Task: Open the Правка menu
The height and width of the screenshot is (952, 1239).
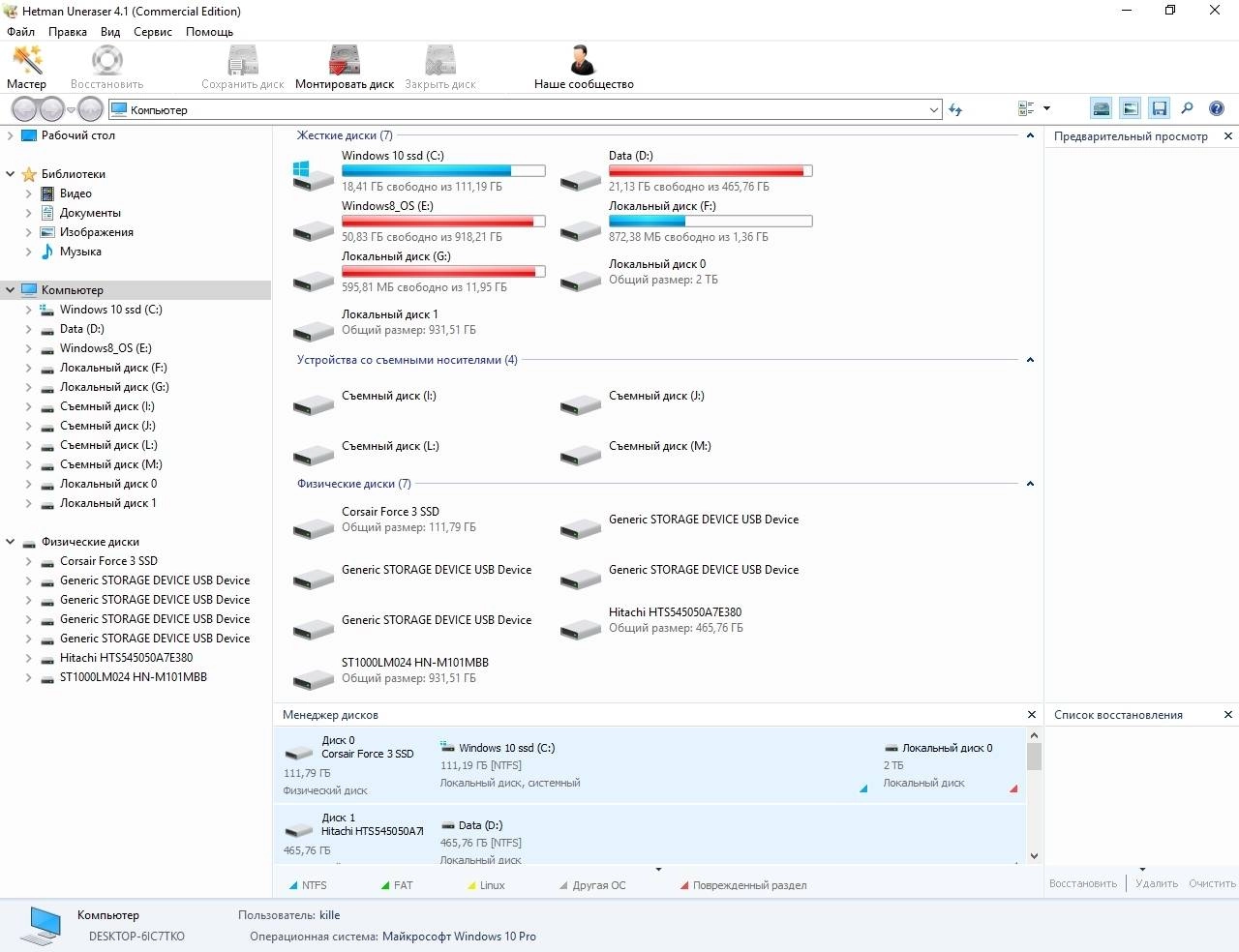Action: [68, 32]
